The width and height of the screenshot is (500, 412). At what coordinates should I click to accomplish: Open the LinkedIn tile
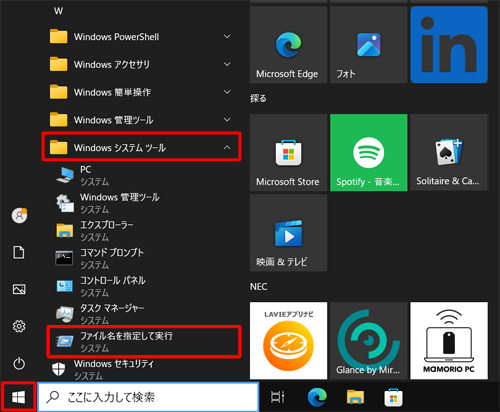click(x=449, y=45)
